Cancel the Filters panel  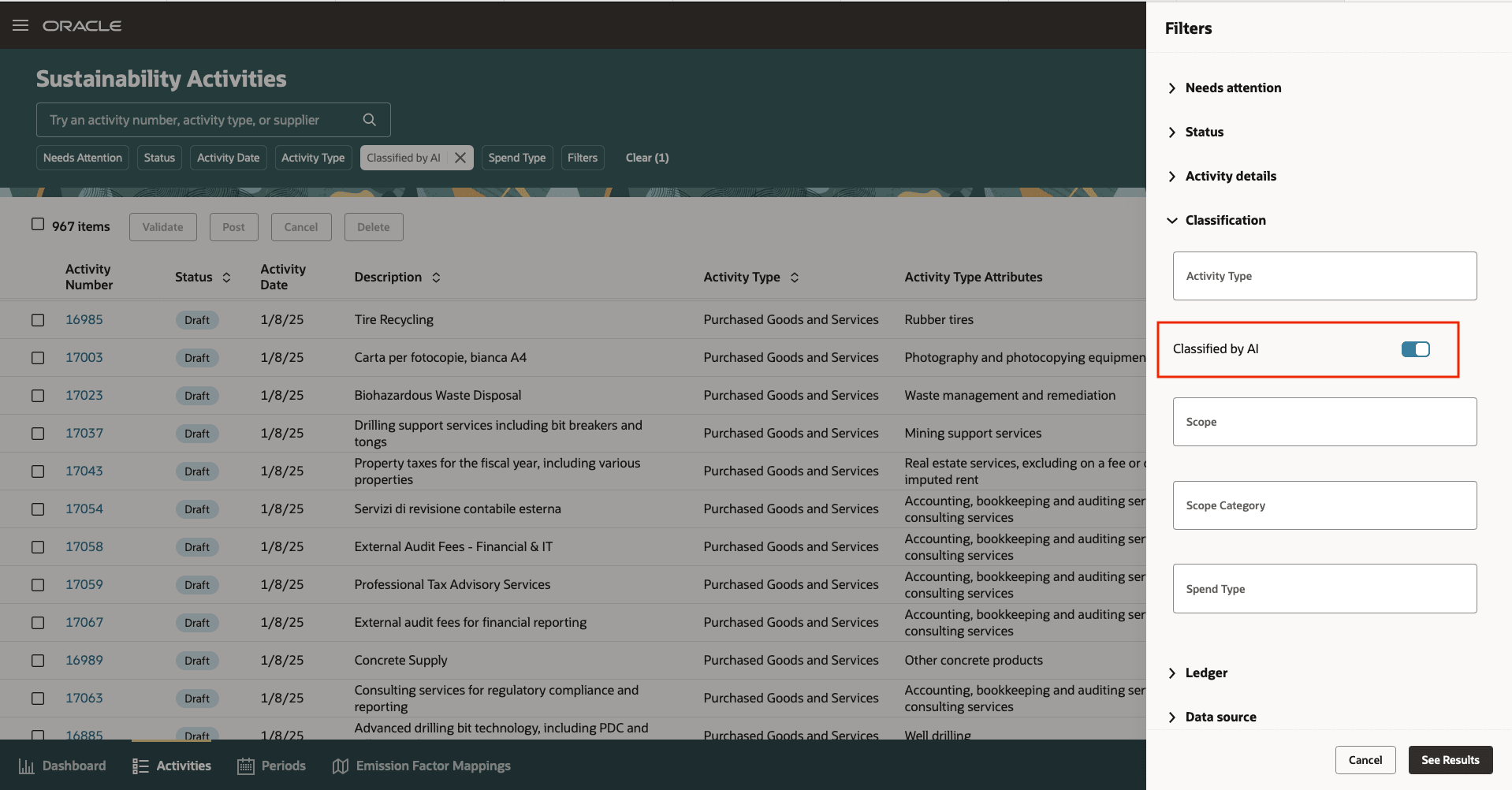point(1365,760)
